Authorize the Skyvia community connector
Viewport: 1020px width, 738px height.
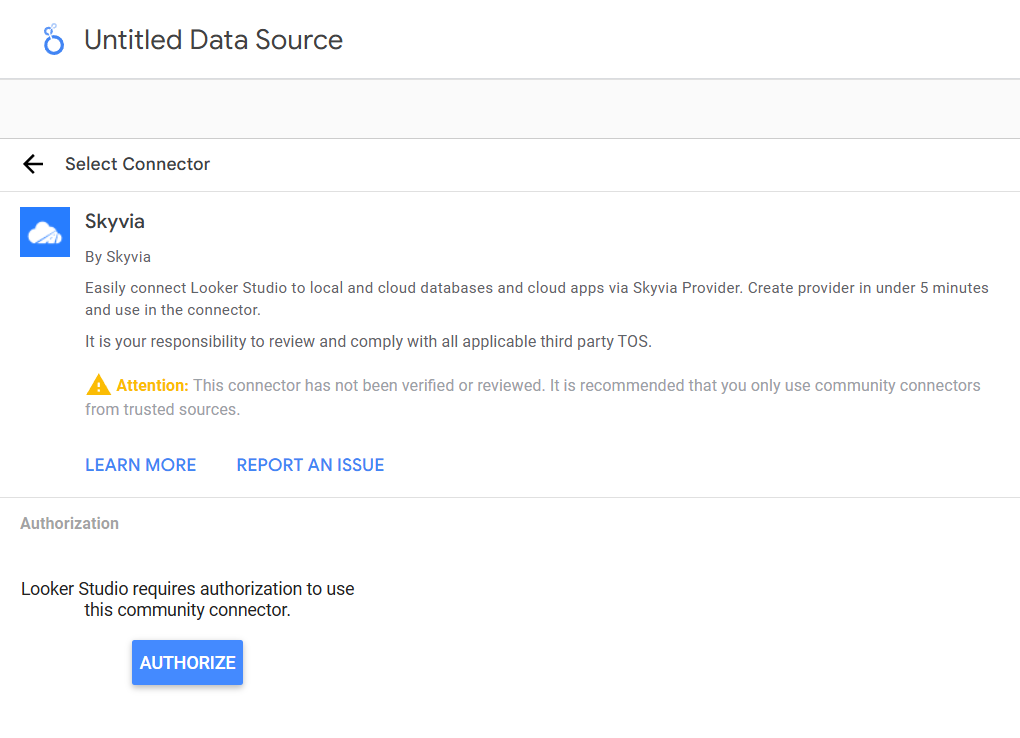[187, 662]
